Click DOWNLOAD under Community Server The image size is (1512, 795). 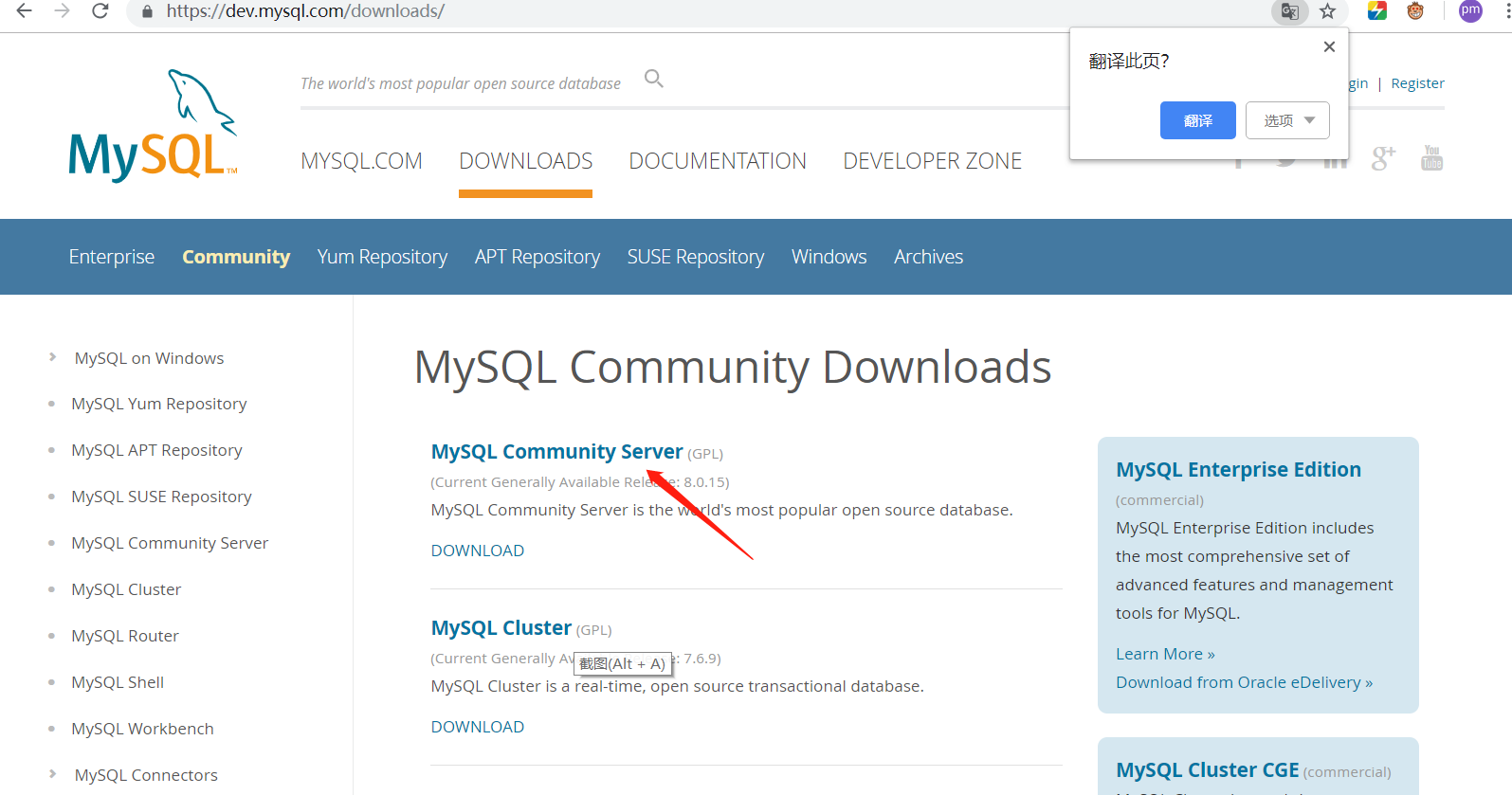478,551
